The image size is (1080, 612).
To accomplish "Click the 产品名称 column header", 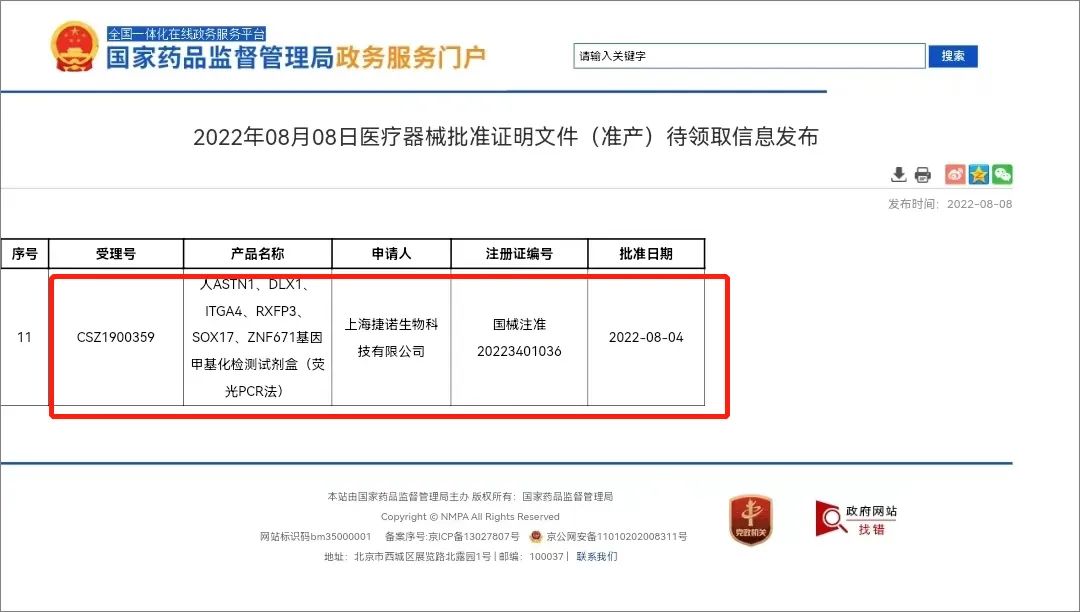I will 257,254.
